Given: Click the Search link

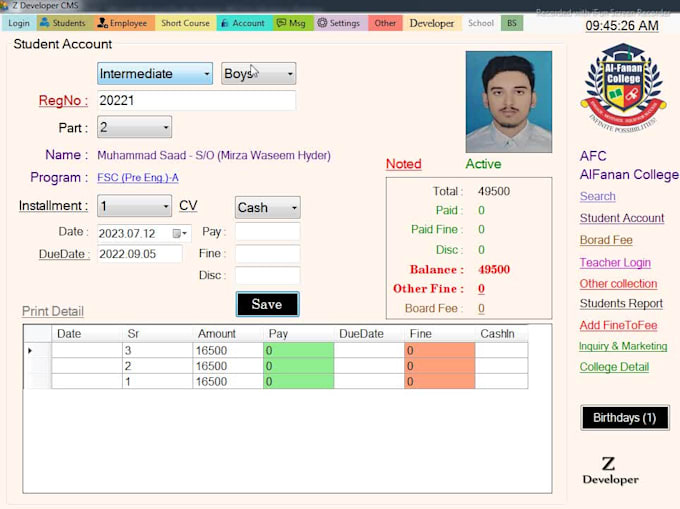Looking at the screenshot, I should point(598,196).
